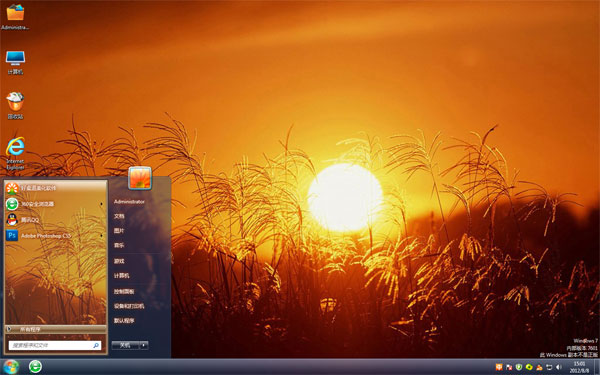This screenshot has width=600, height=375.
Task: Click the volume speaker tray icon
Action: (x=559, y=367)
